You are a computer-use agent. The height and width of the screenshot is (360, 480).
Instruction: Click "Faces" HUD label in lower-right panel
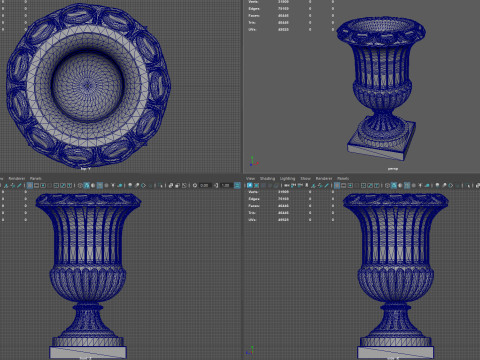click(x=254, y=206)
